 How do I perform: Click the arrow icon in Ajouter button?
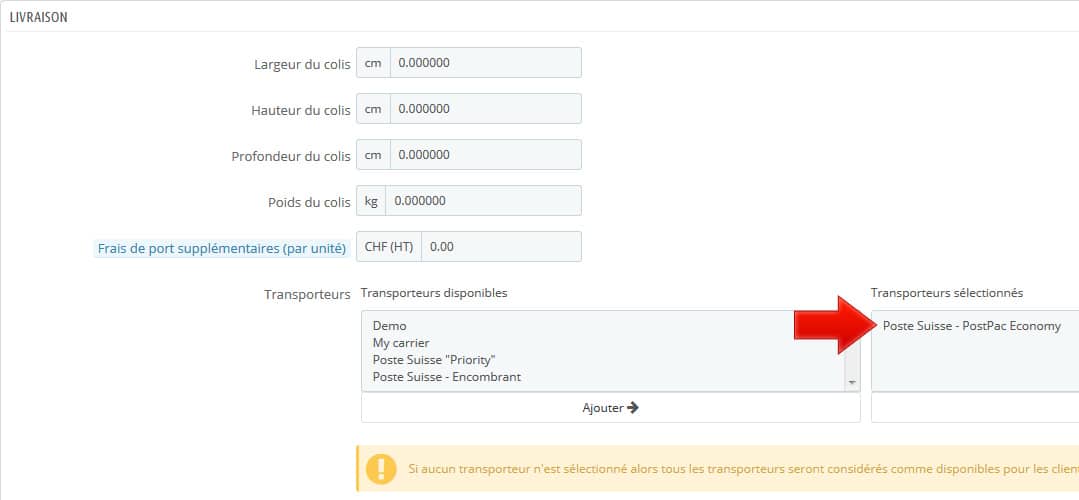click(x=632, y=408)
